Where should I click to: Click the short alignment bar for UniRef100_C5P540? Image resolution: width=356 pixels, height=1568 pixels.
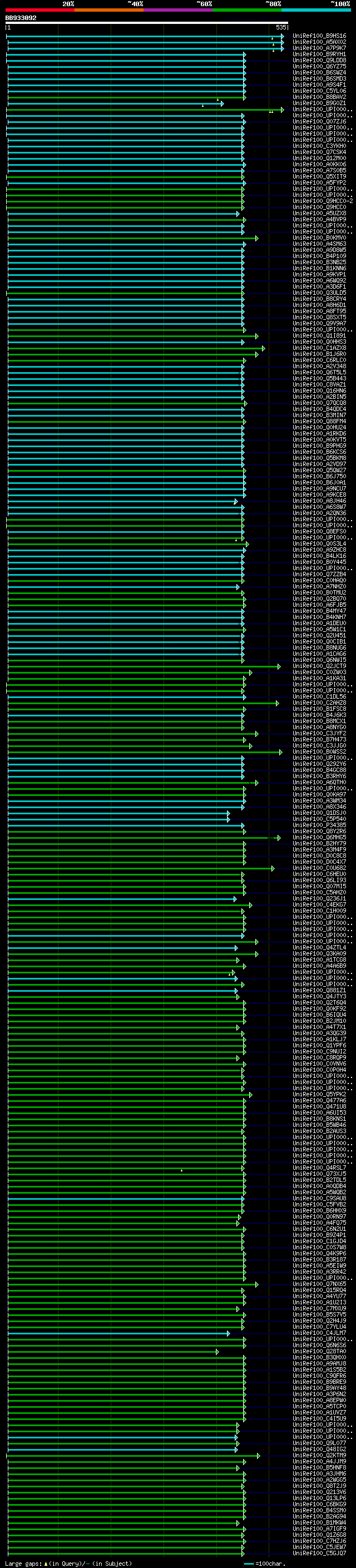(118, 819)
